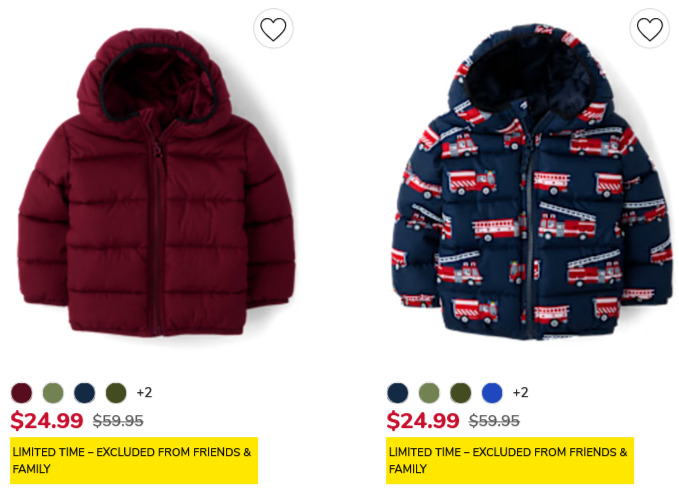
Task: Select bright blue swatch under right jacket
Action: tap(492, 393)
